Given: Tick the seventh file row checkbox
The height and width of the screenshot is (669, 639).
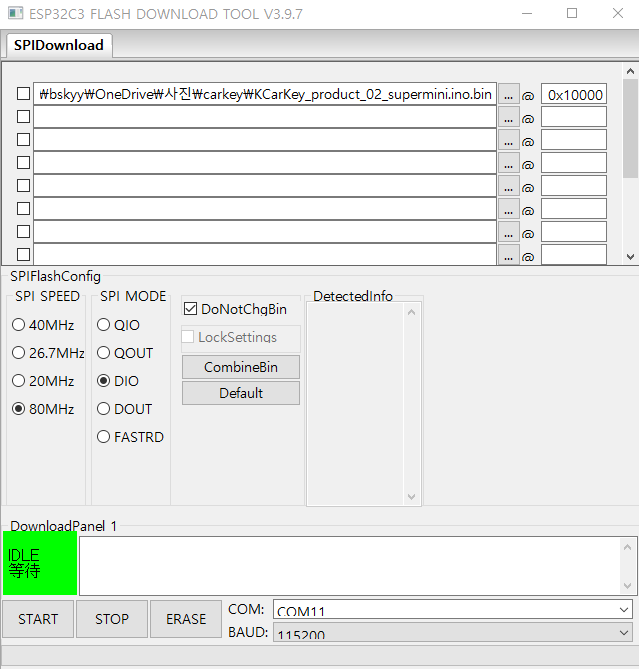Looking at the screenshot, I should (x=23, y=232).
